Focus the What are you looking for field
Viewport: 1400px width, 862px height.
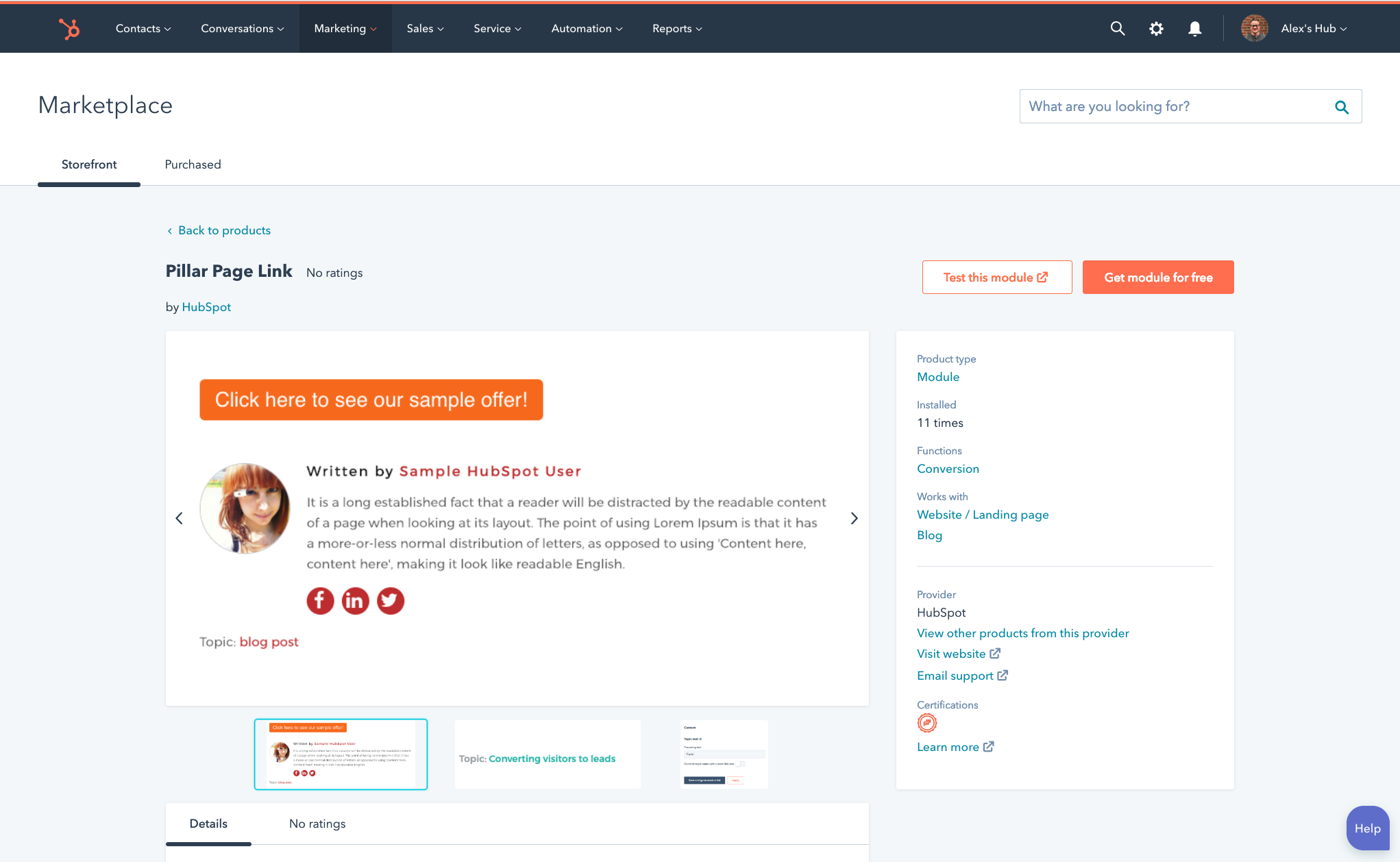click(1173, 106)
